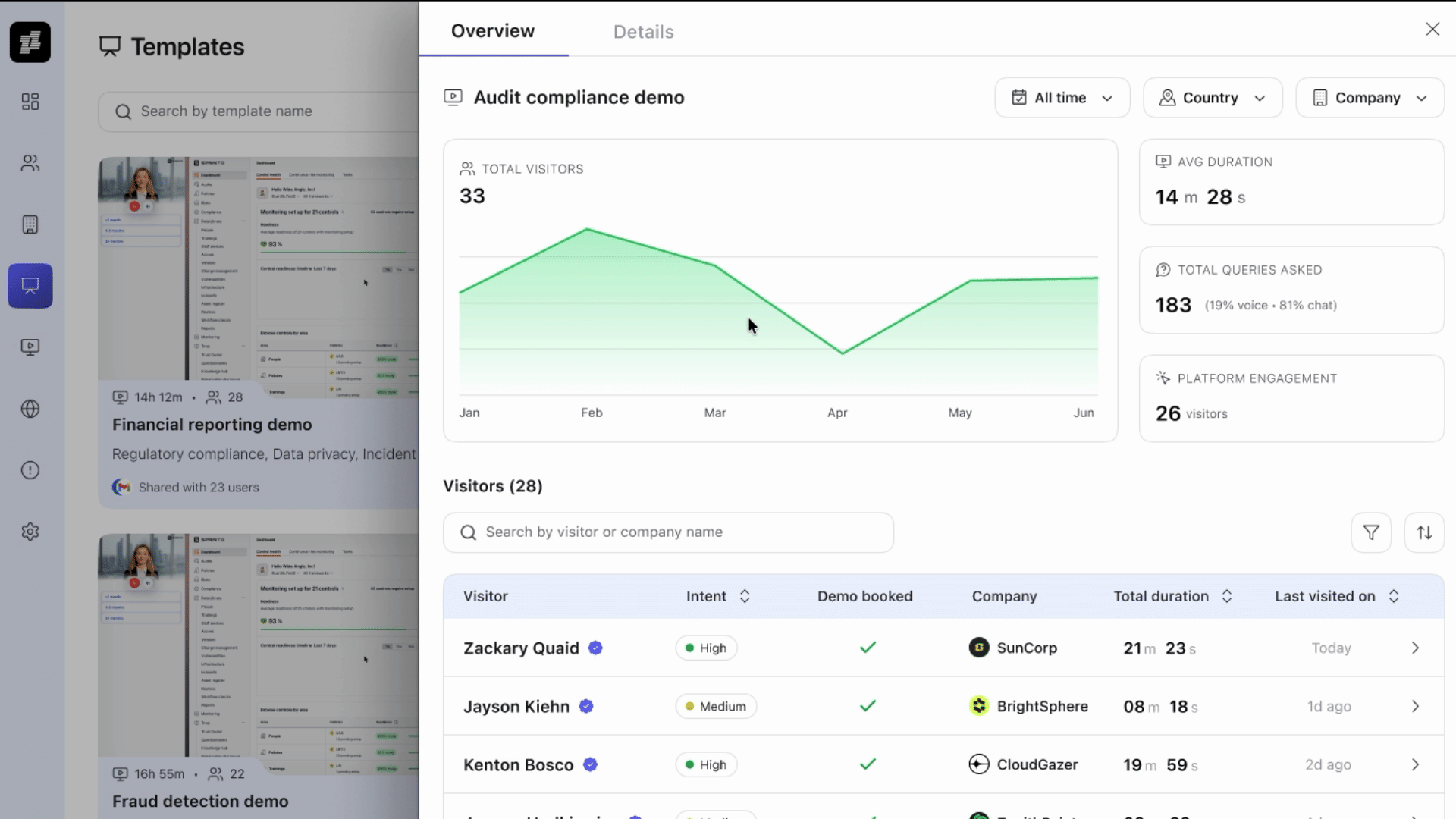Click the sort arrows icon beside filter
Screen dimensions: 1456x819
coord(1424,532)
